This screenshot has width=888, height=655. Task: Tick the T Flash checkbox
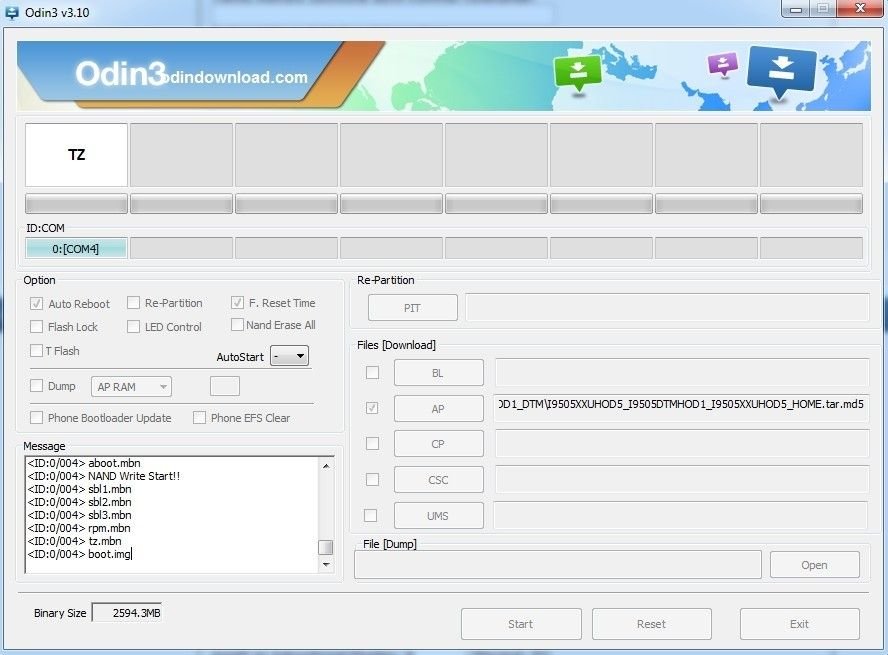pyautogui.click(x=36, y=350)
